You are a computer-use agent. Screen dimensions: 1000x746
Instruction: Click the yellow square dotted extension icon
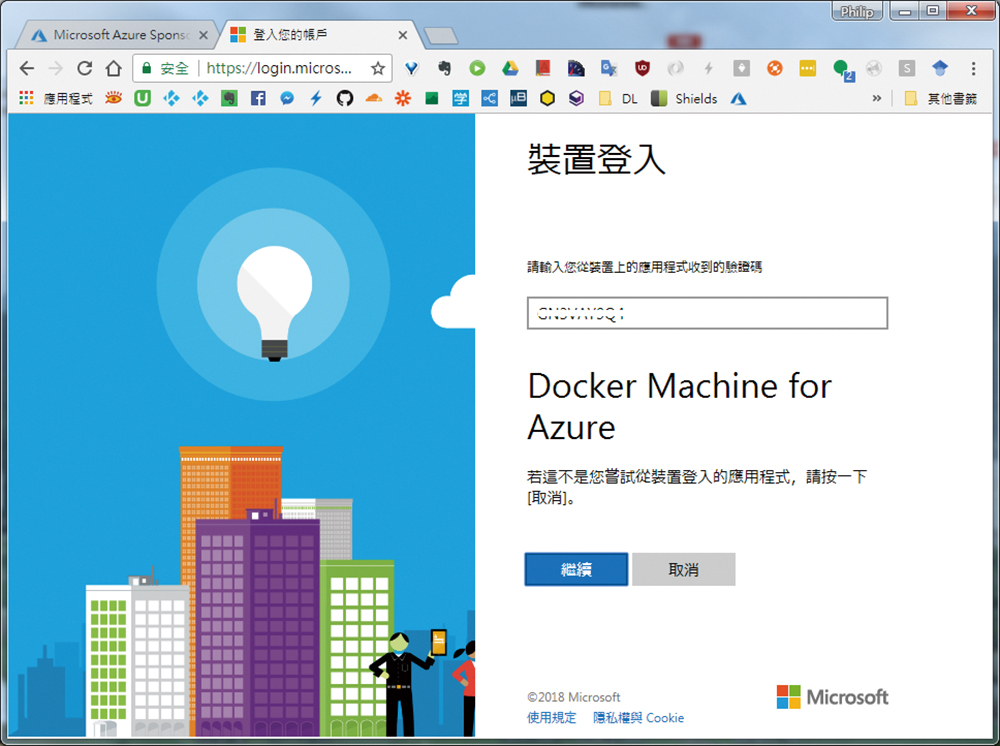(807, 68)
